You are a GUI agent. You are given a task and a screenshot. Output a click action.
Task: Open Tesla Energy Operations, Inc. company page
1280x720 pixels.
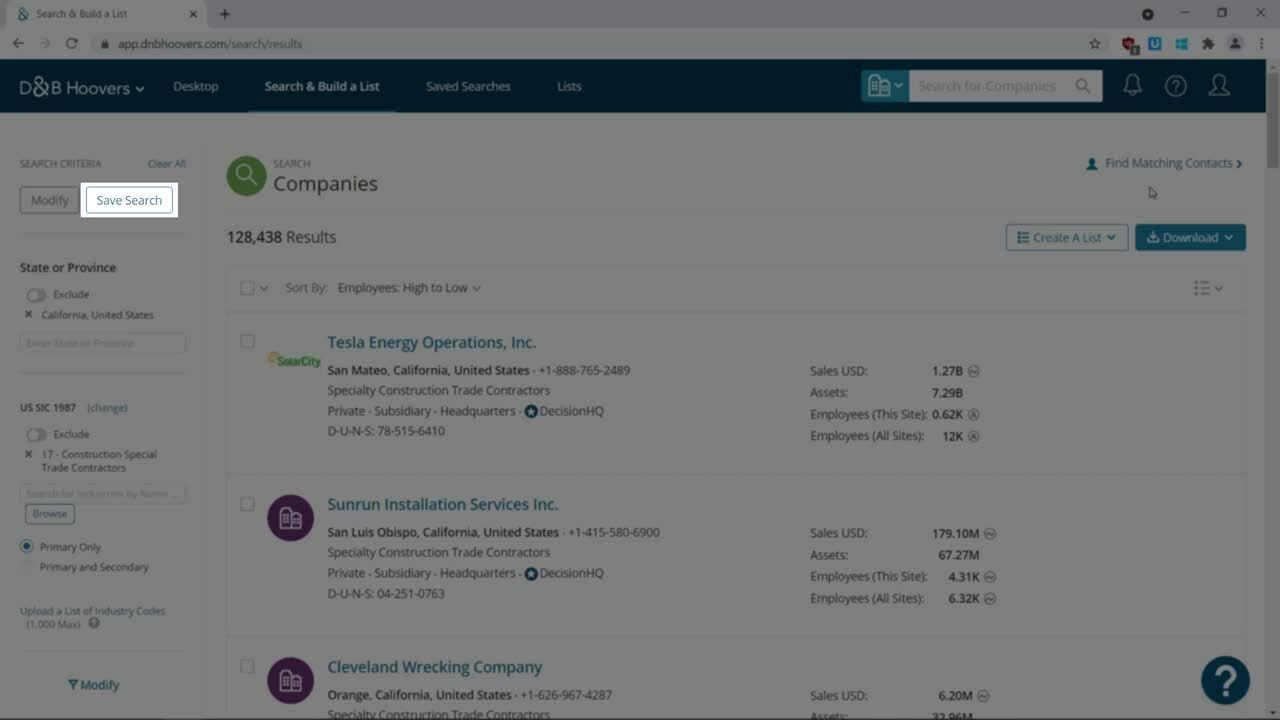432,342
